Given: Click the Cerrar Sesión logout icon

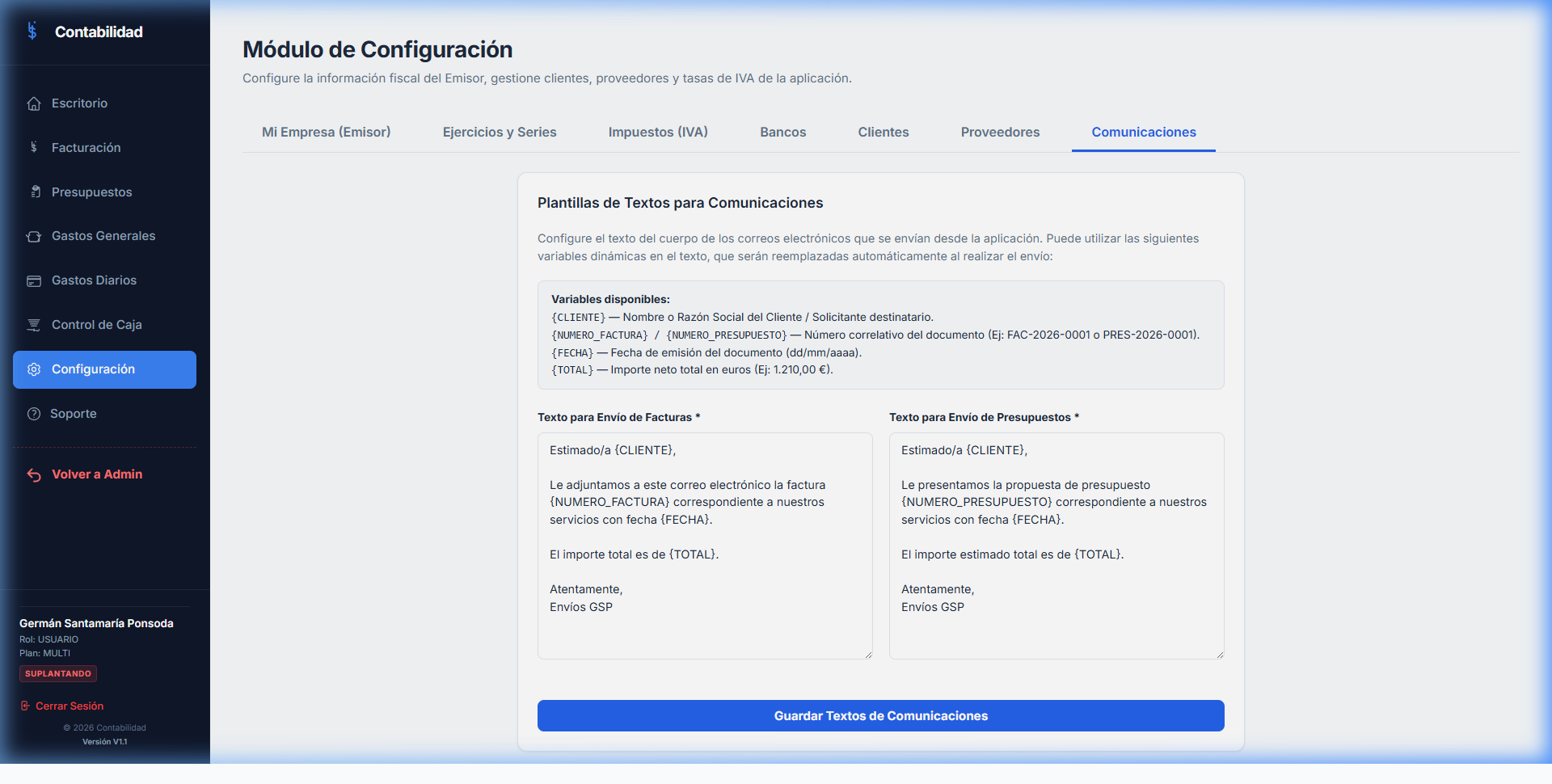Looking at the screenshot, I should 25,706.
